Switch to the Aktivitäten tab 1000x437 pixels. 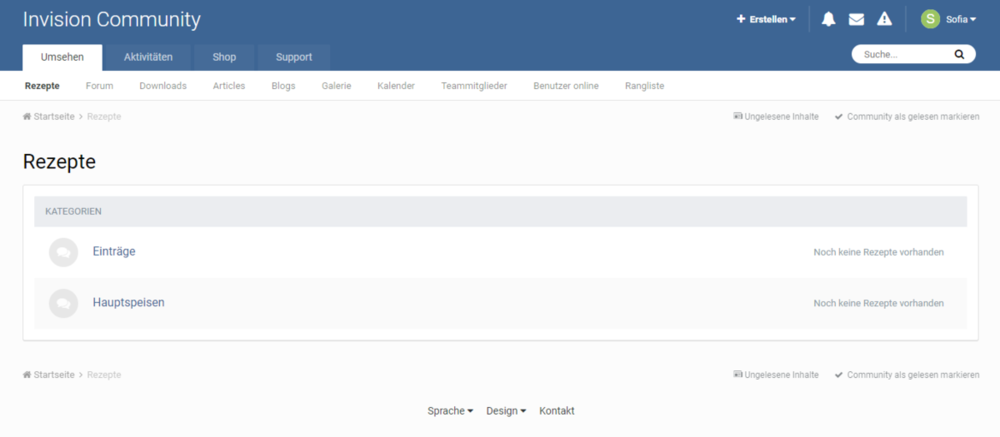tap(148, 57)
